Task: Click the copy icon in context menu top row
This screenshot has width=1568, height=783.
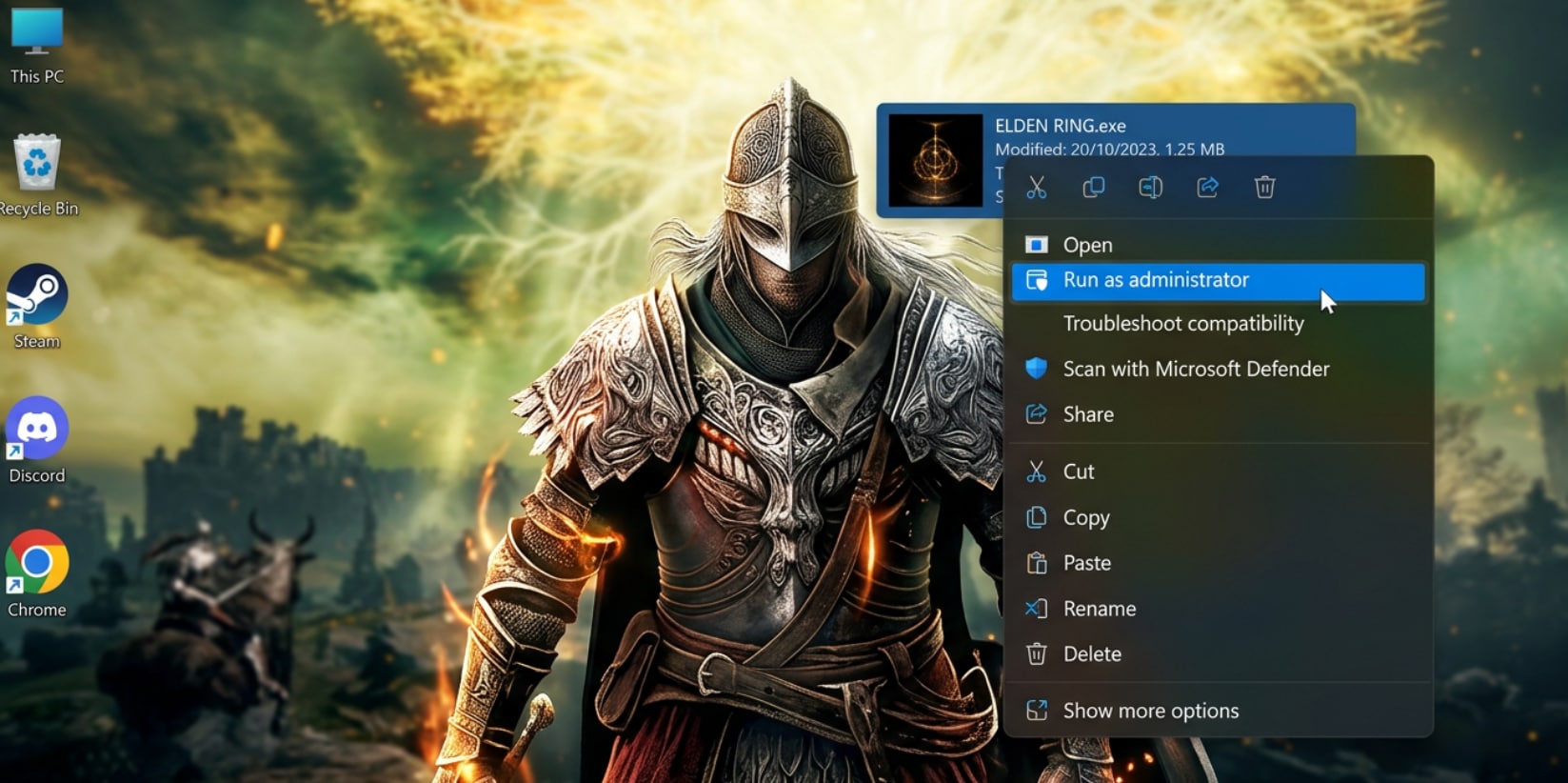Action: coord(1093,188)
